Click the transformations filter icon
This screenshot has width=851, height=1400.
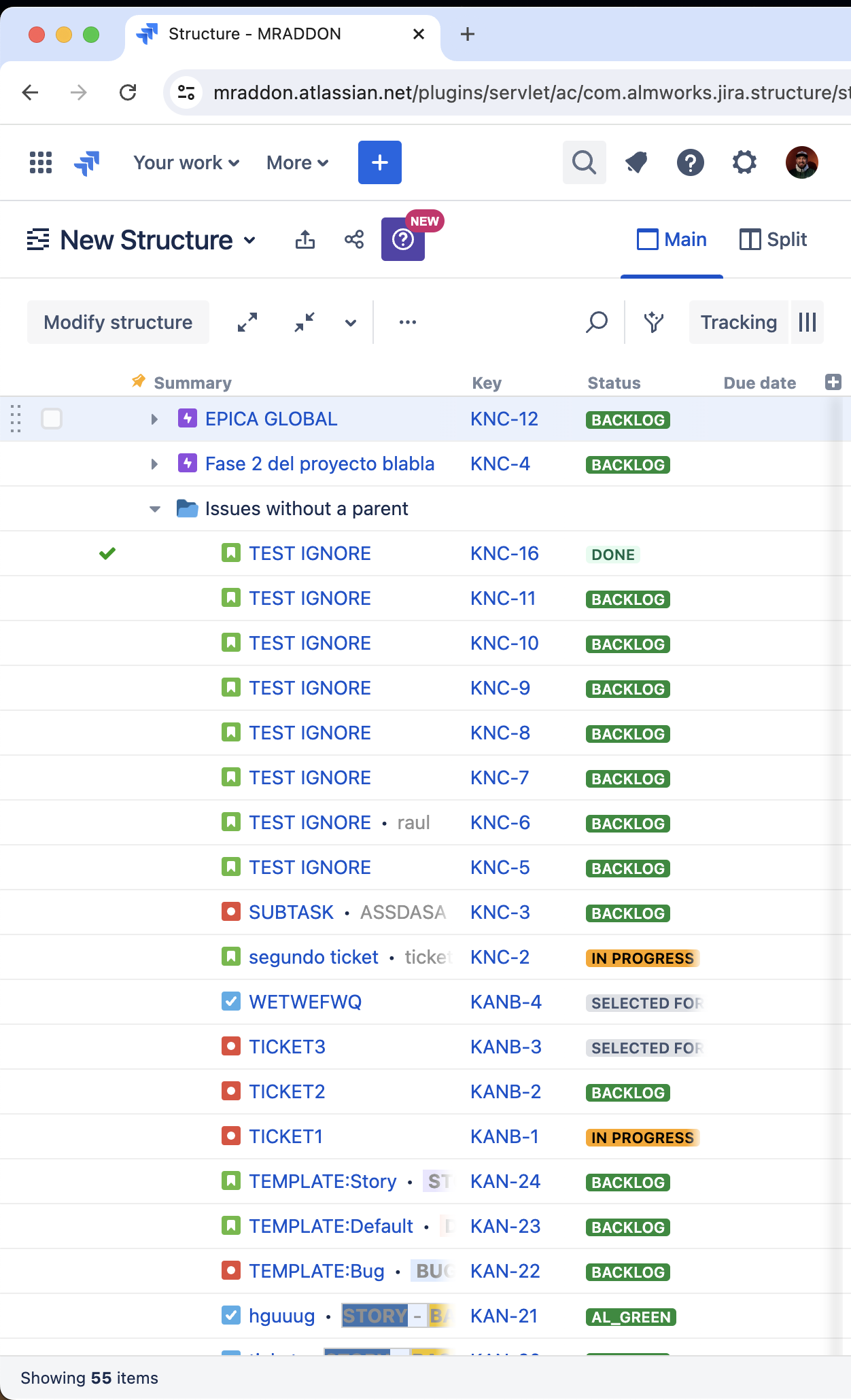tap(654, 322)
